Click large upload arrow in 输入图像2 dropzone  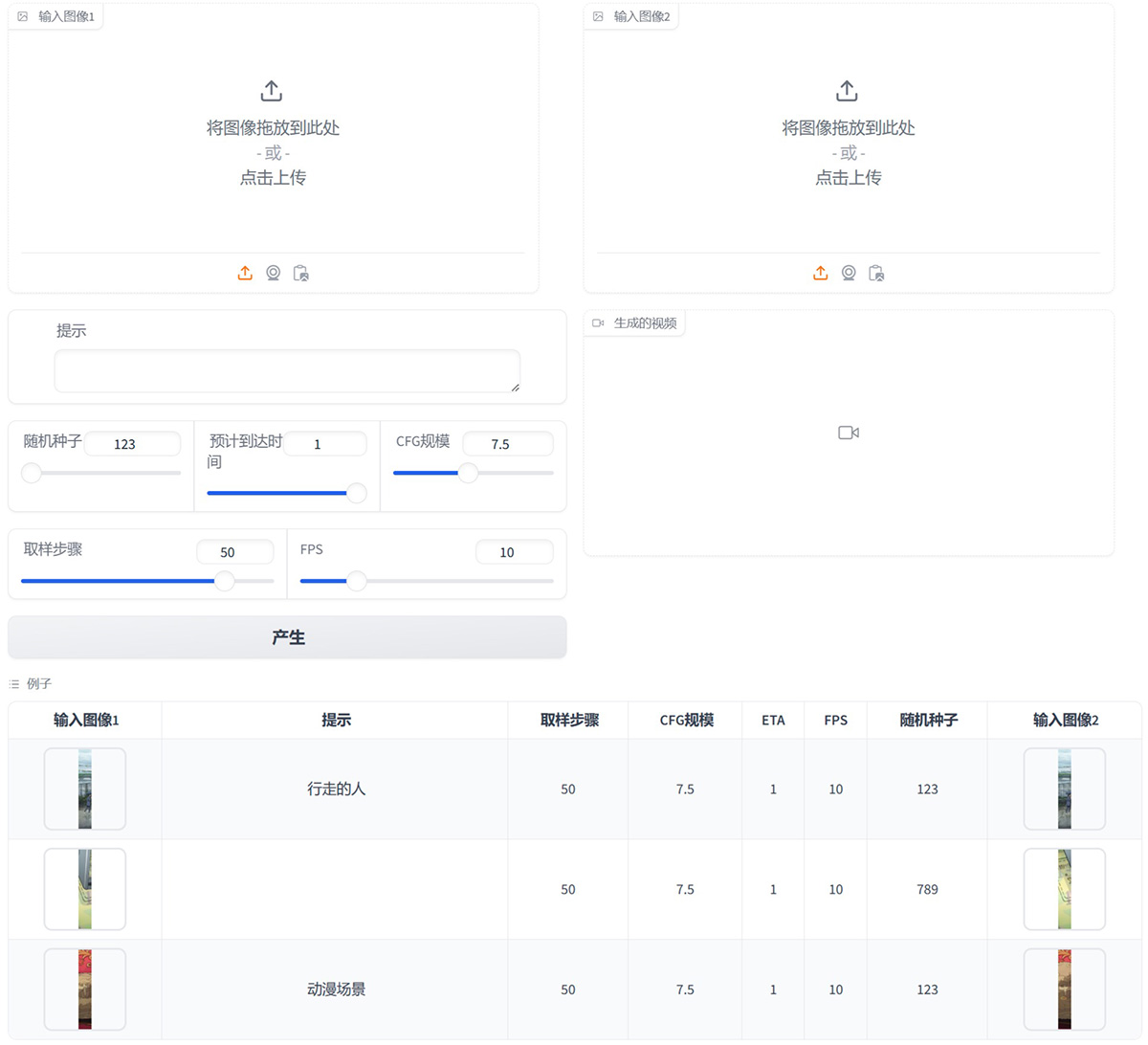847,91
